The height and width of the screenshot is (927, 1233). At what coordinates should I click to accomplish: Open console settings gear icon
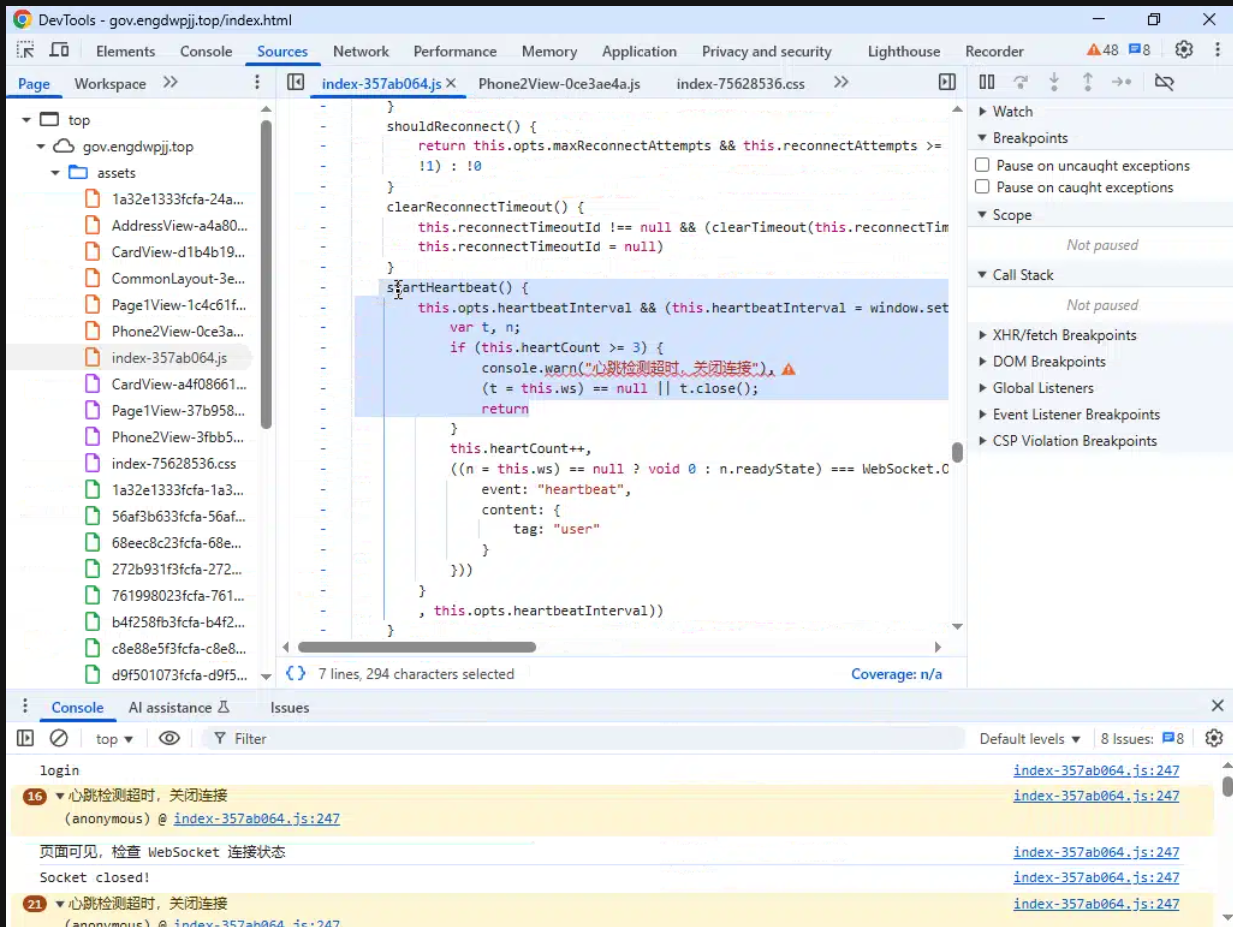pos(1214,738)
